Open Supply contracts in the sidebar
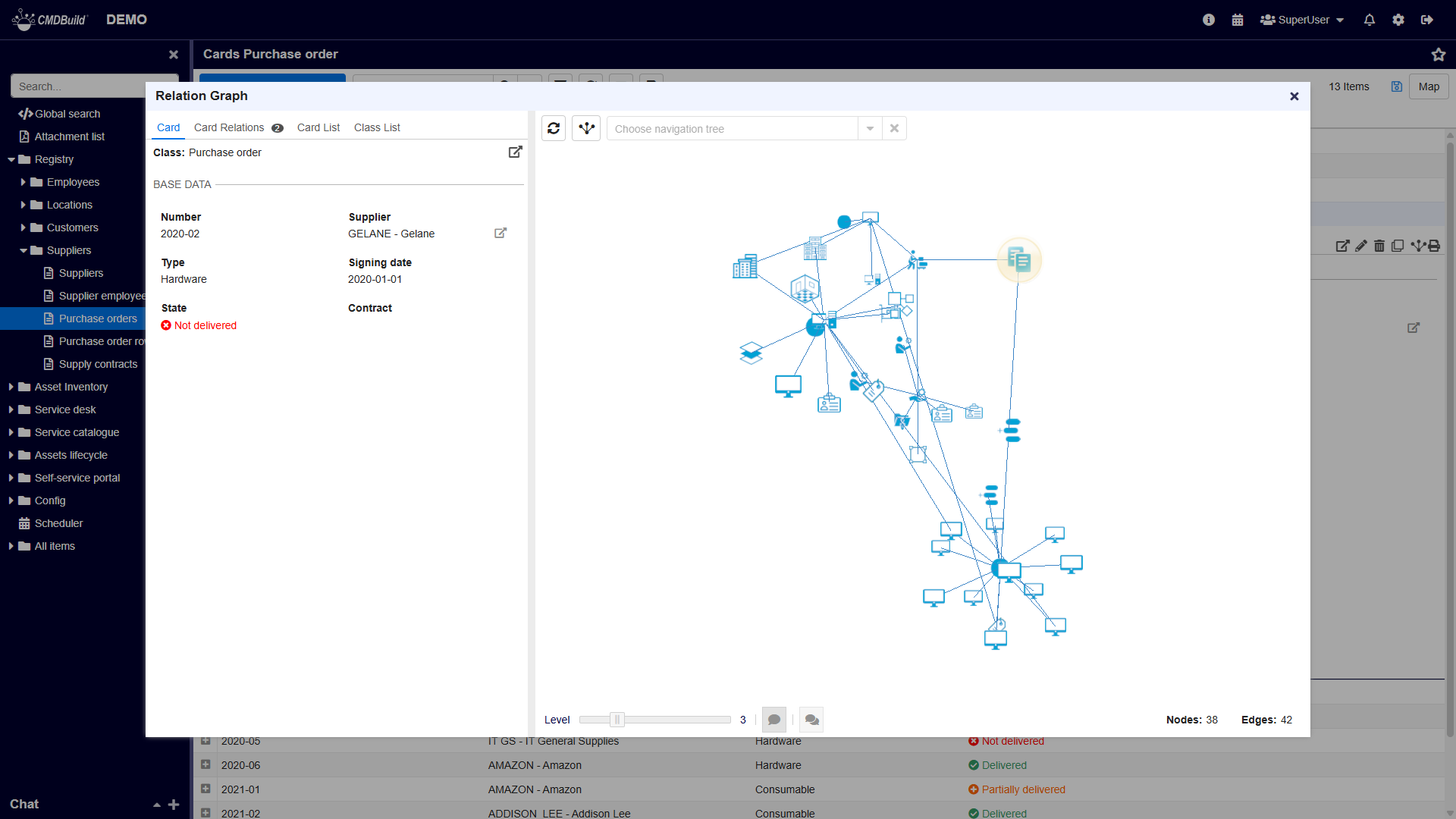 98,364
